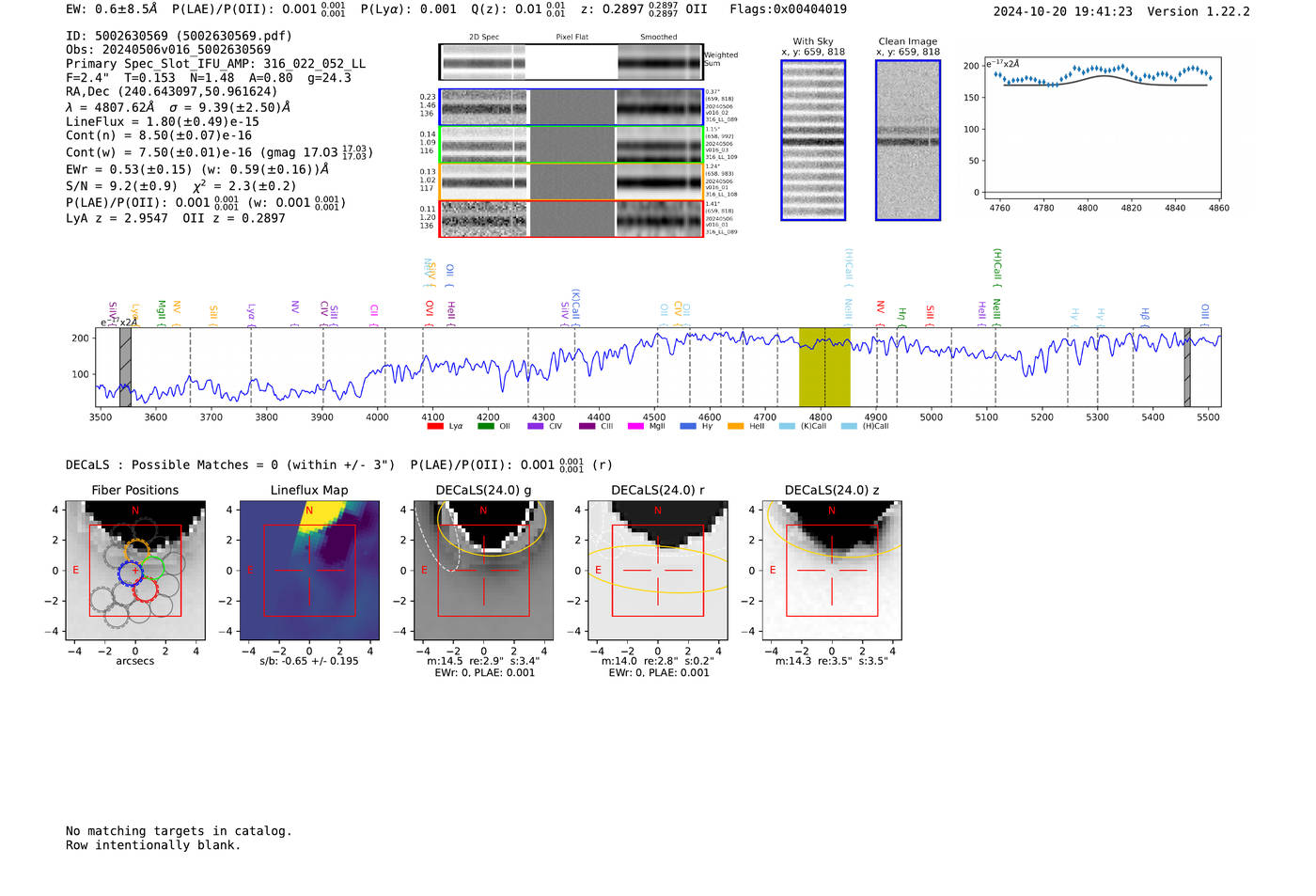Select the orange HeII legend swatch

click(x=736, y=426)
